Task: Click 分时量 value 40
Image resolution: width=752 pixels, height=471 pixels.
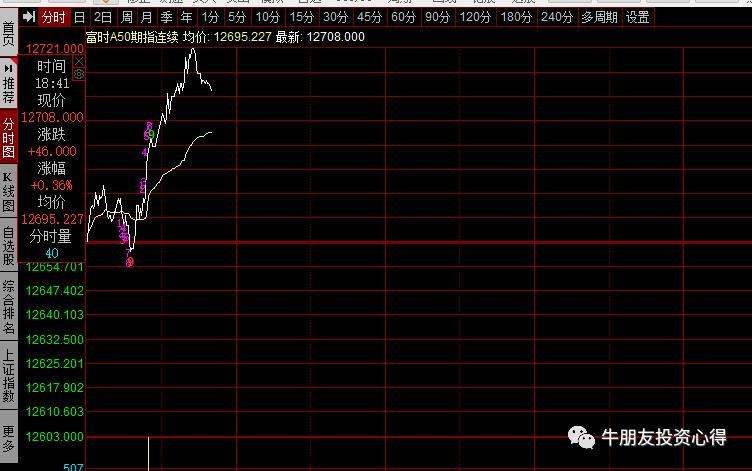Action: point(52,253)
